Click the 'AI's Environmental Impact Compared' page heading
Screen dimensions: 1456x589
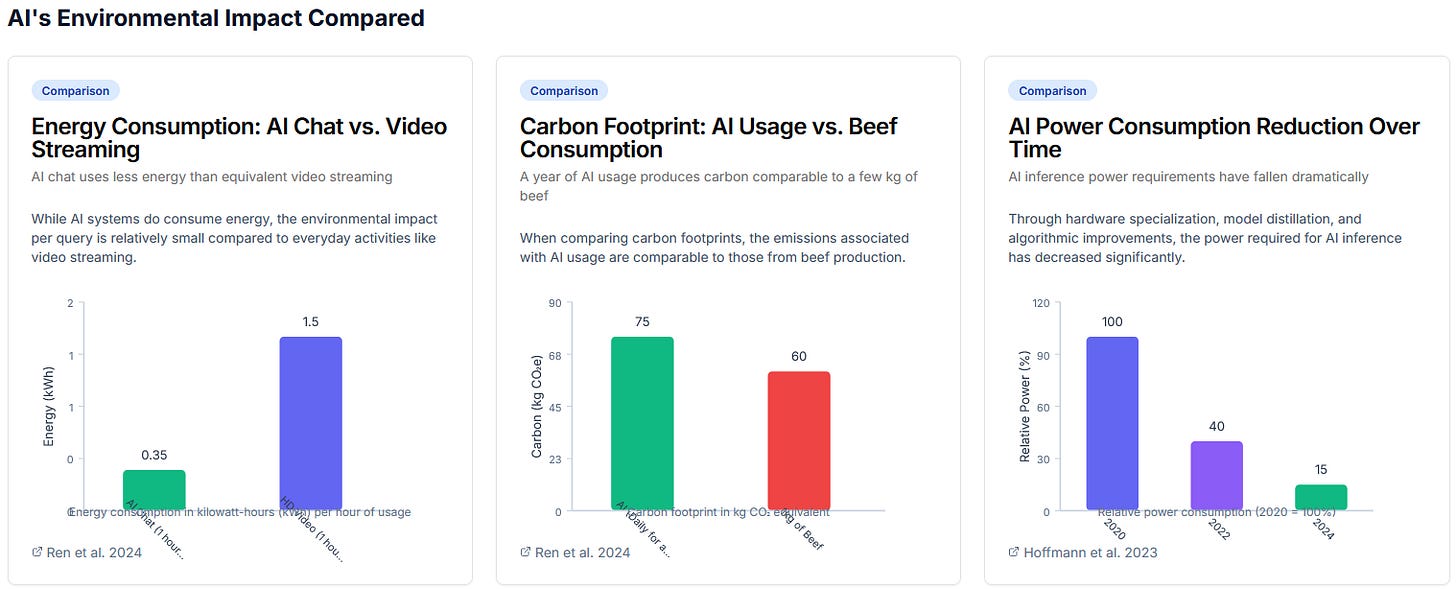click(216, 18)
